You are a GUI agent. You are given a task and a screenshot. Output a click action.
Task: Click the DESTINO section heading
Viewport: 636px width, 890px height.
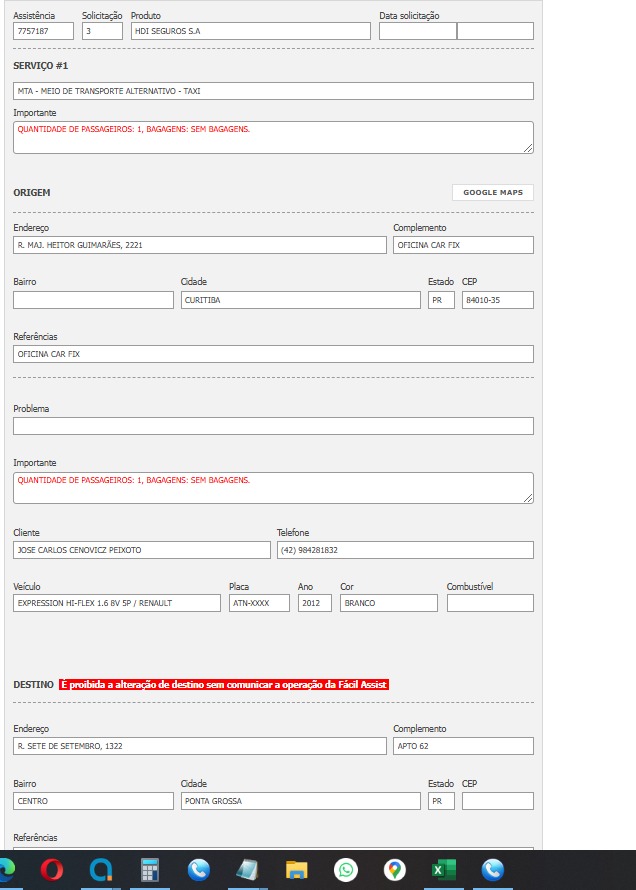(33, 685)
